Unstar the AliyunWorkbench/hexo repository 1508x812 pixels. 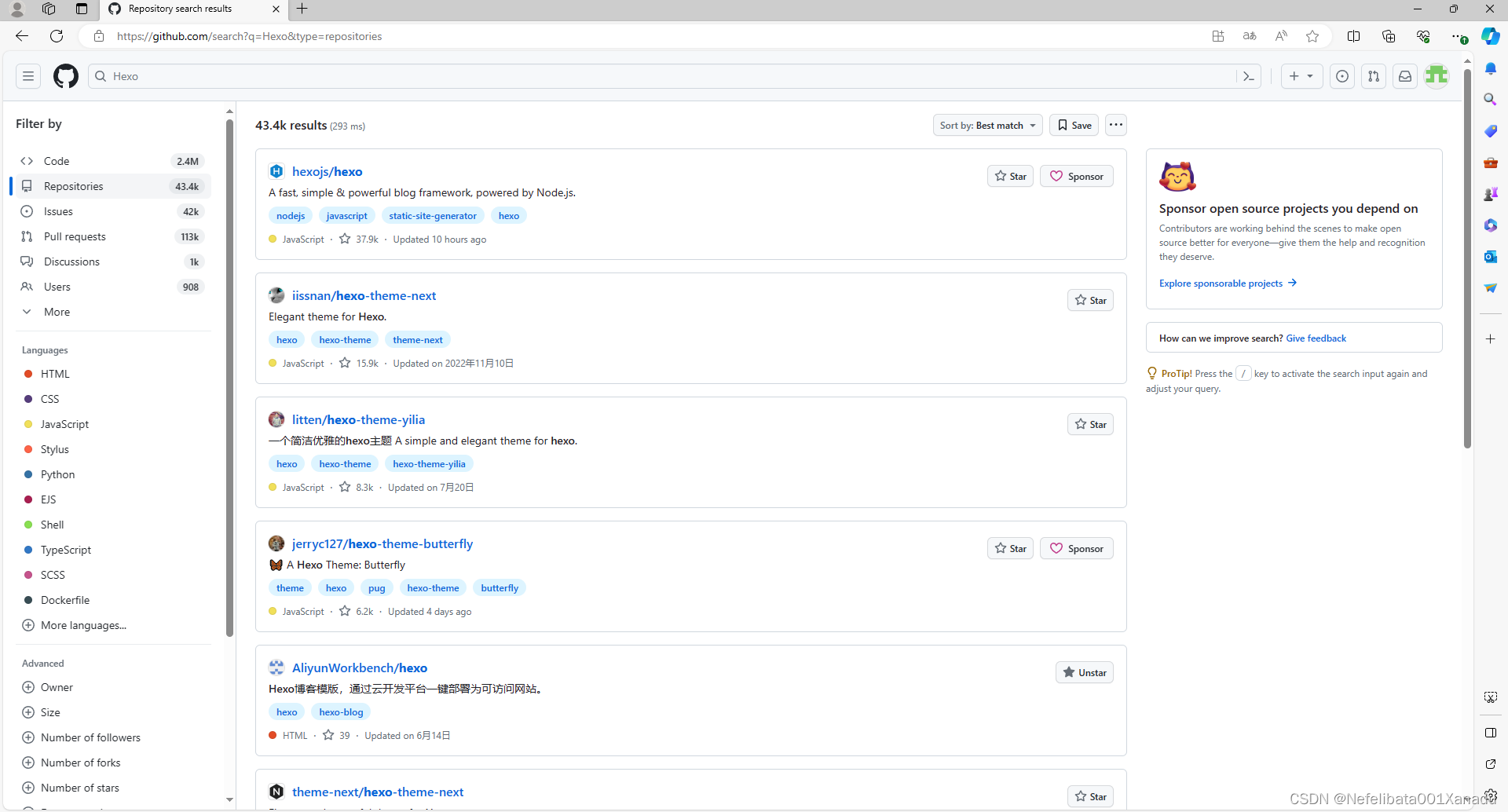pos(1085,672)
